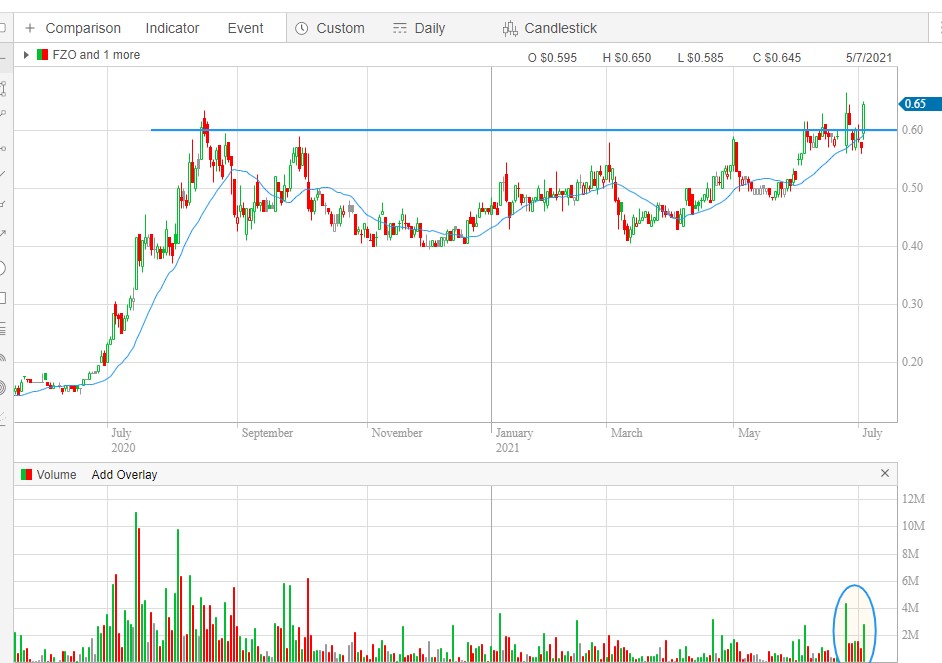Click the November time axis label

click(x=397, y=433)
